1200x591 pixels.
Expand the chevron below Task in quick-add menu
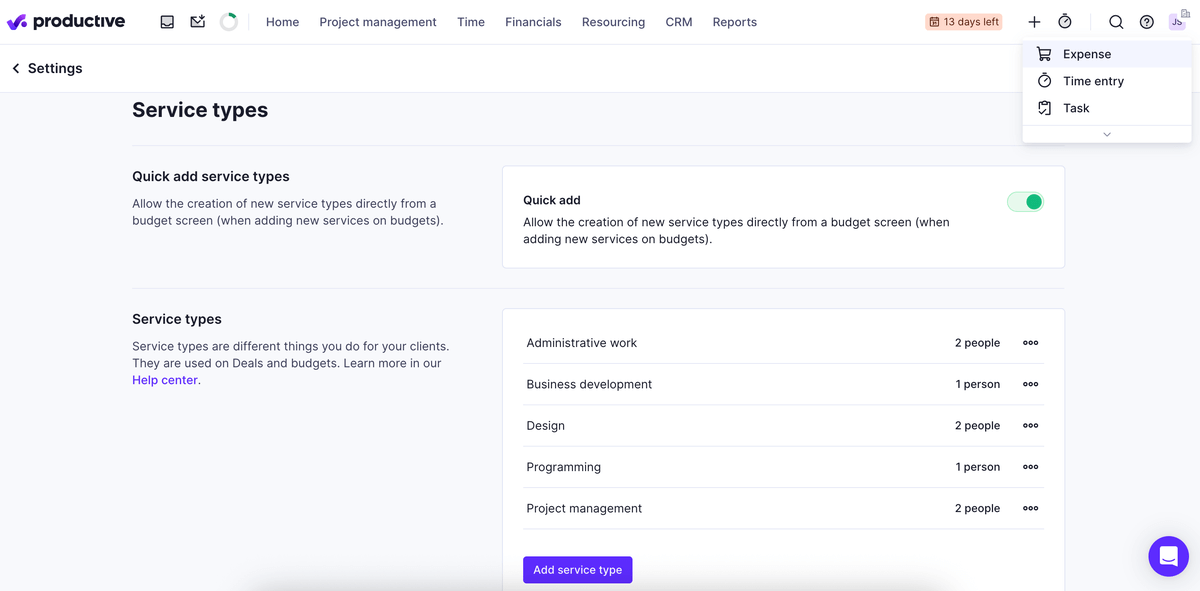1106,133
